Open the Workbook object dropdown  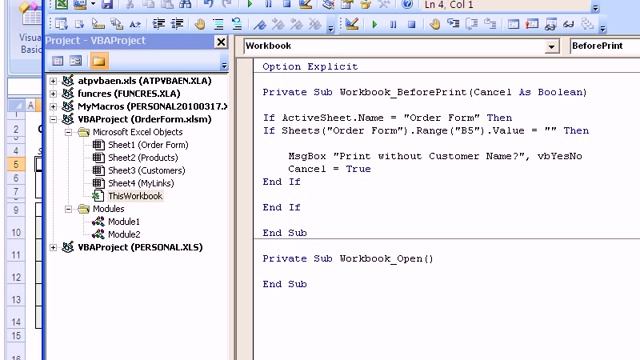[x=551, y=47]
